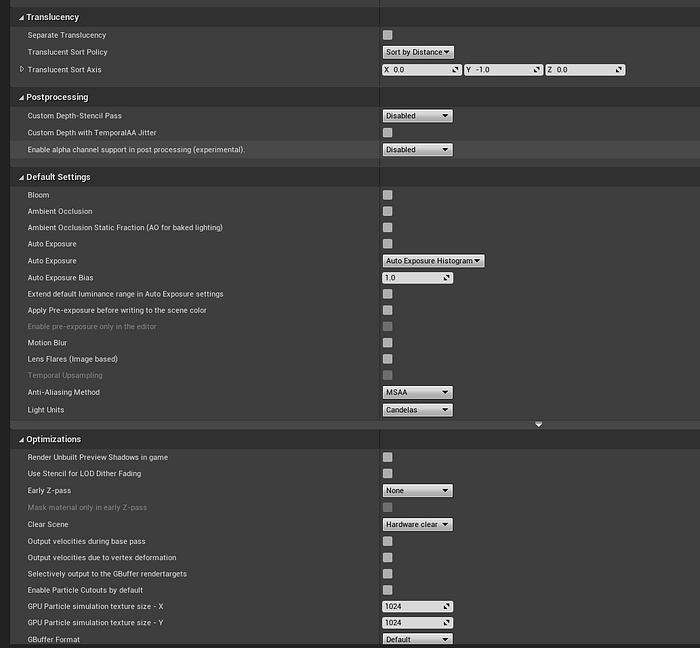
Task: Toggle Extend default luminance range checkbox
Action: click(388, 294)
